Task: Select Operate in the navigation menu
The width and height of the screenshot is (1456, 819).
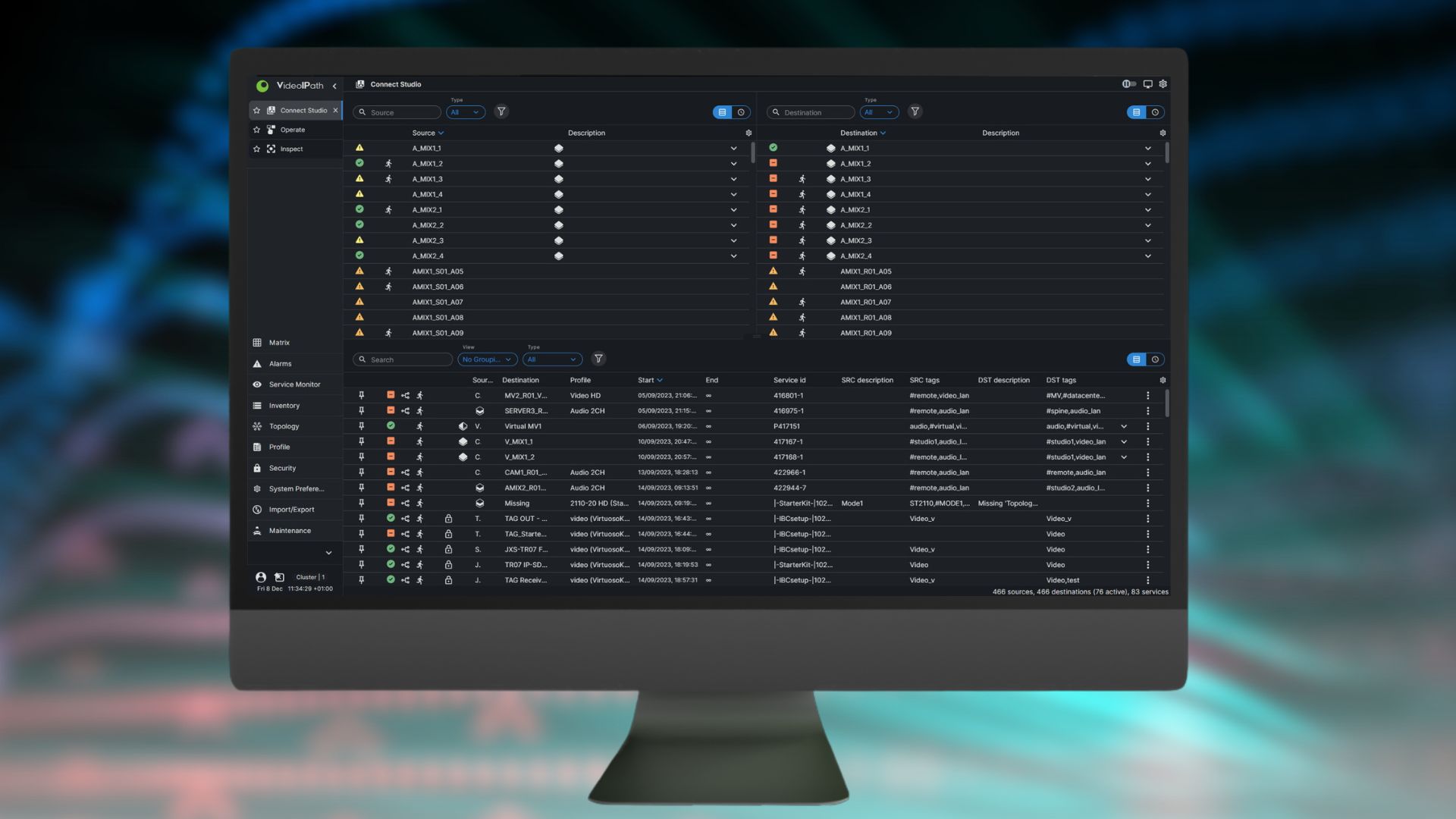Action: tap(291, 129)
